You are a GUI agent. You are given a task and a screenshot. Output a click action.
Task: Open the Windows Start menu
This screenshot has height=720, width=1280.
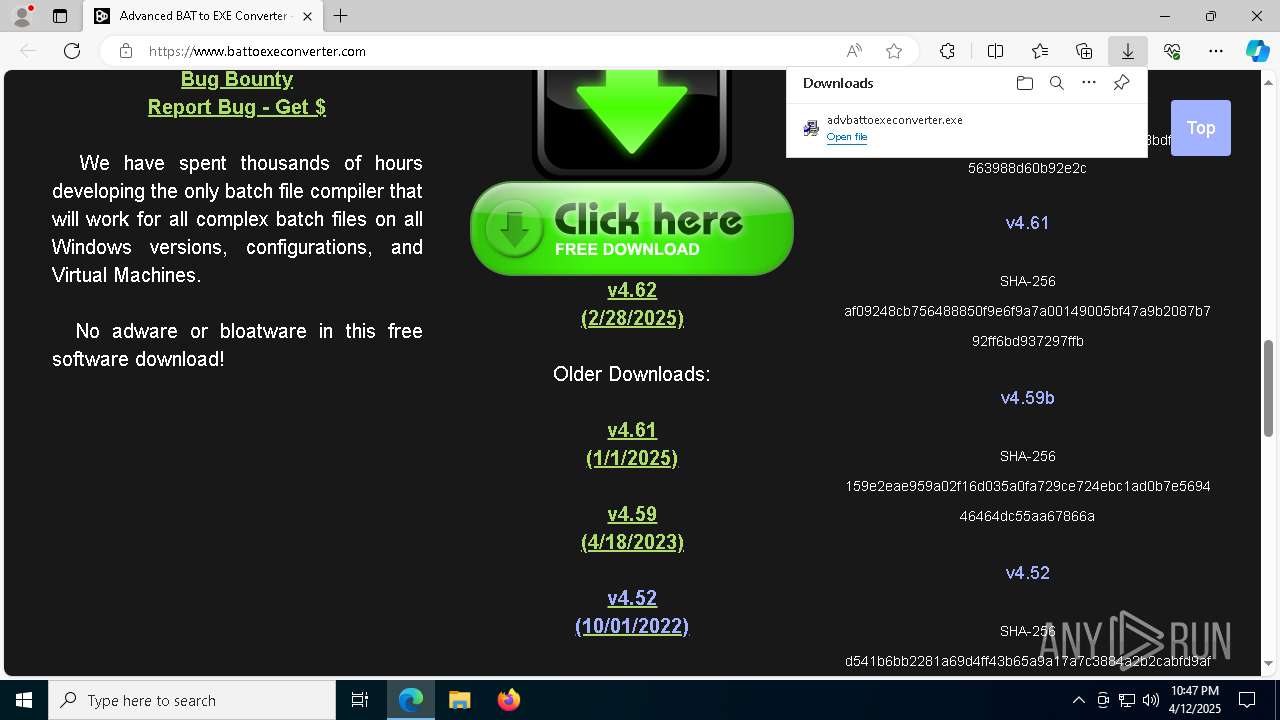[x=24, y=700]
